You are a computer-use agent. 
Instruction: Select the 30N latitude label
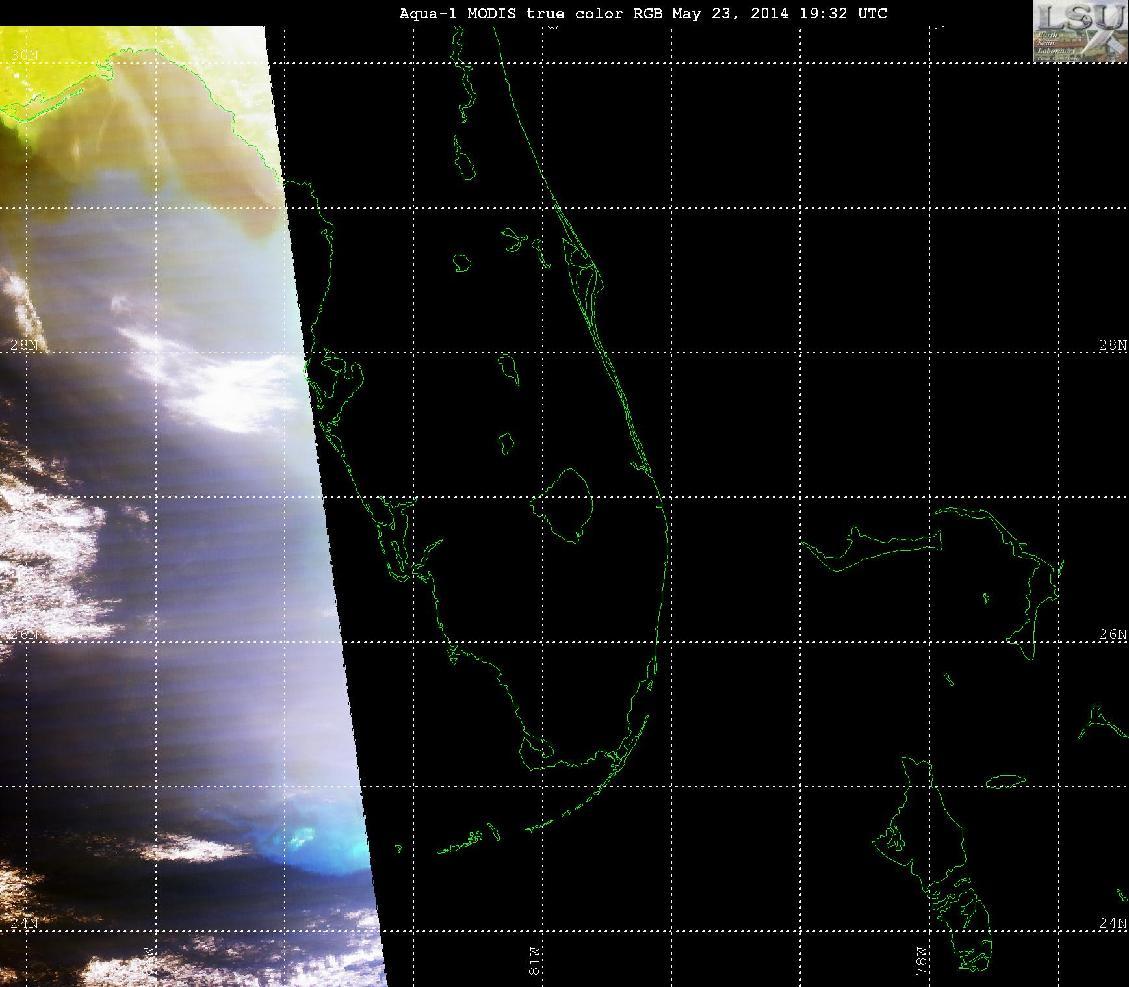(23, 55)
